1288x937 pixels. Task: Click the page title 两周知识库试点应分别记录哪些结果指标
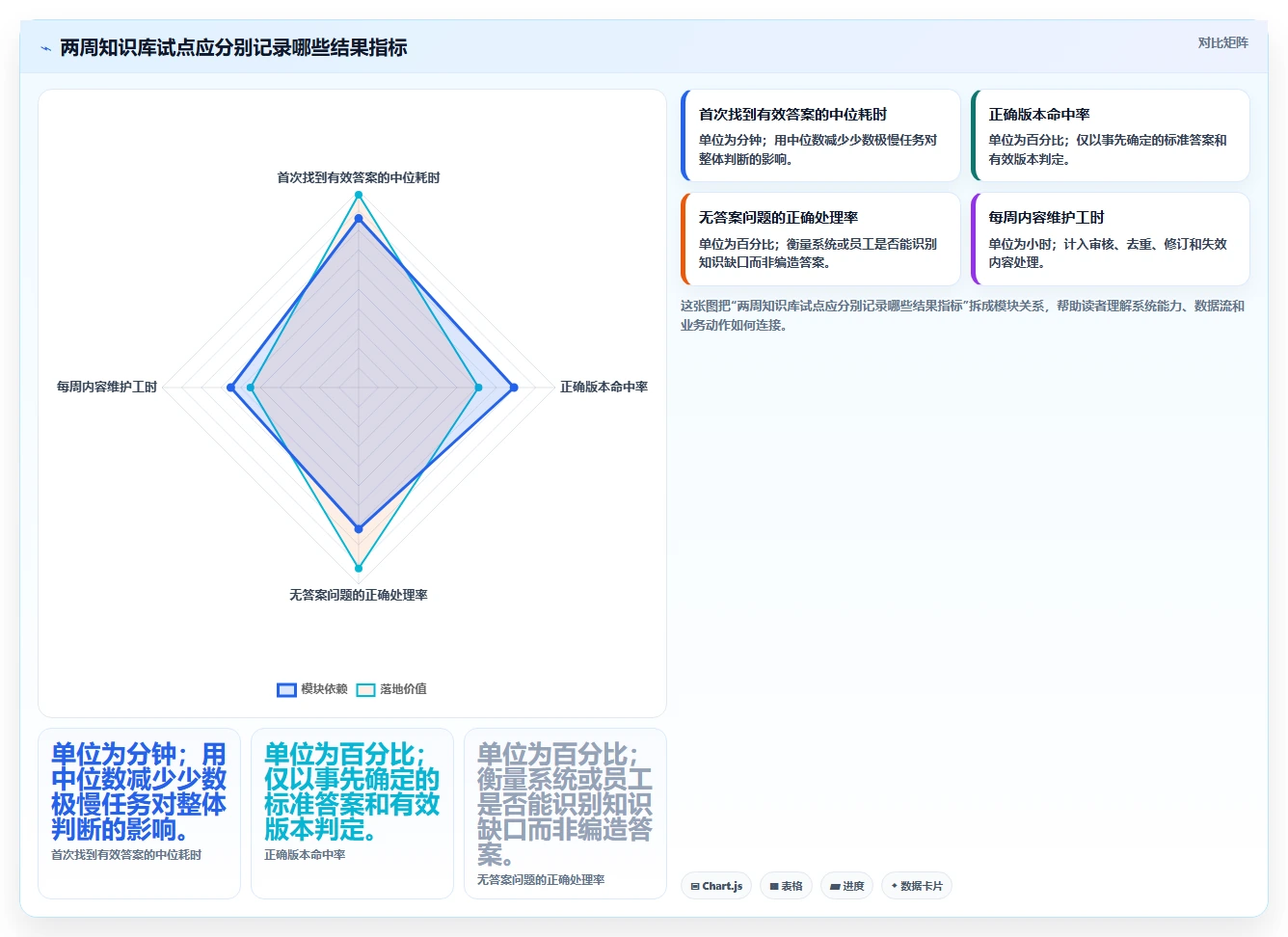point(233,47)
